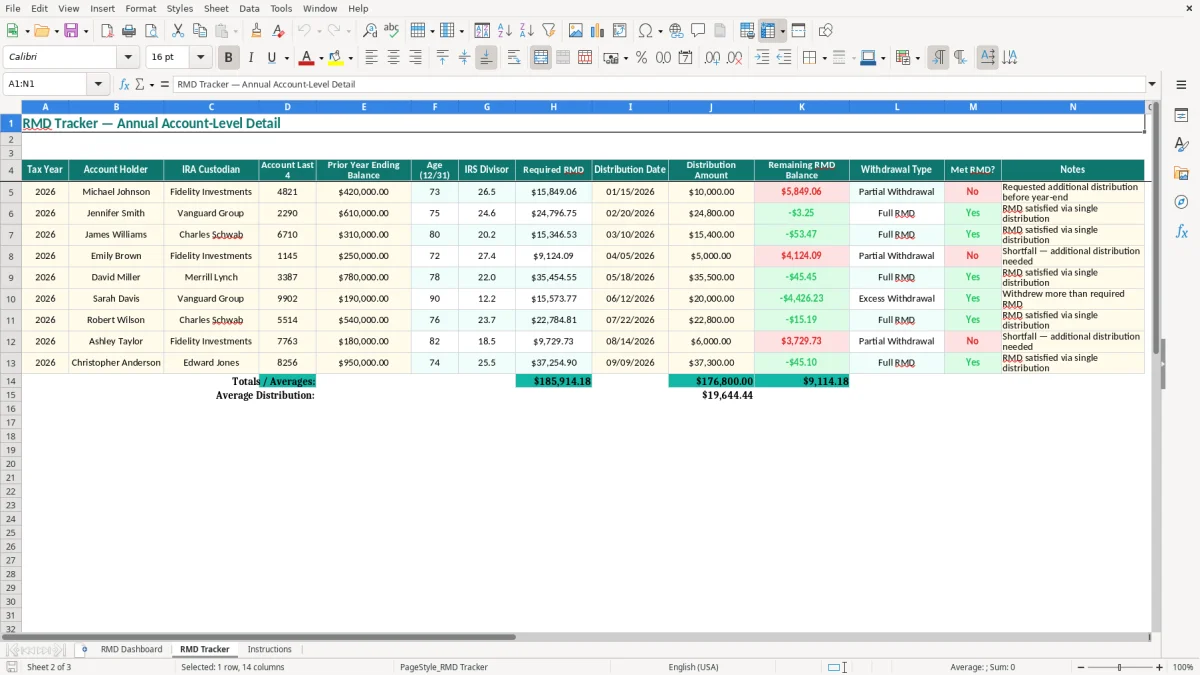Open the Underline style dropdown arrow
This screenshot has height=675, width=1200.
click(x=288, y=58)
